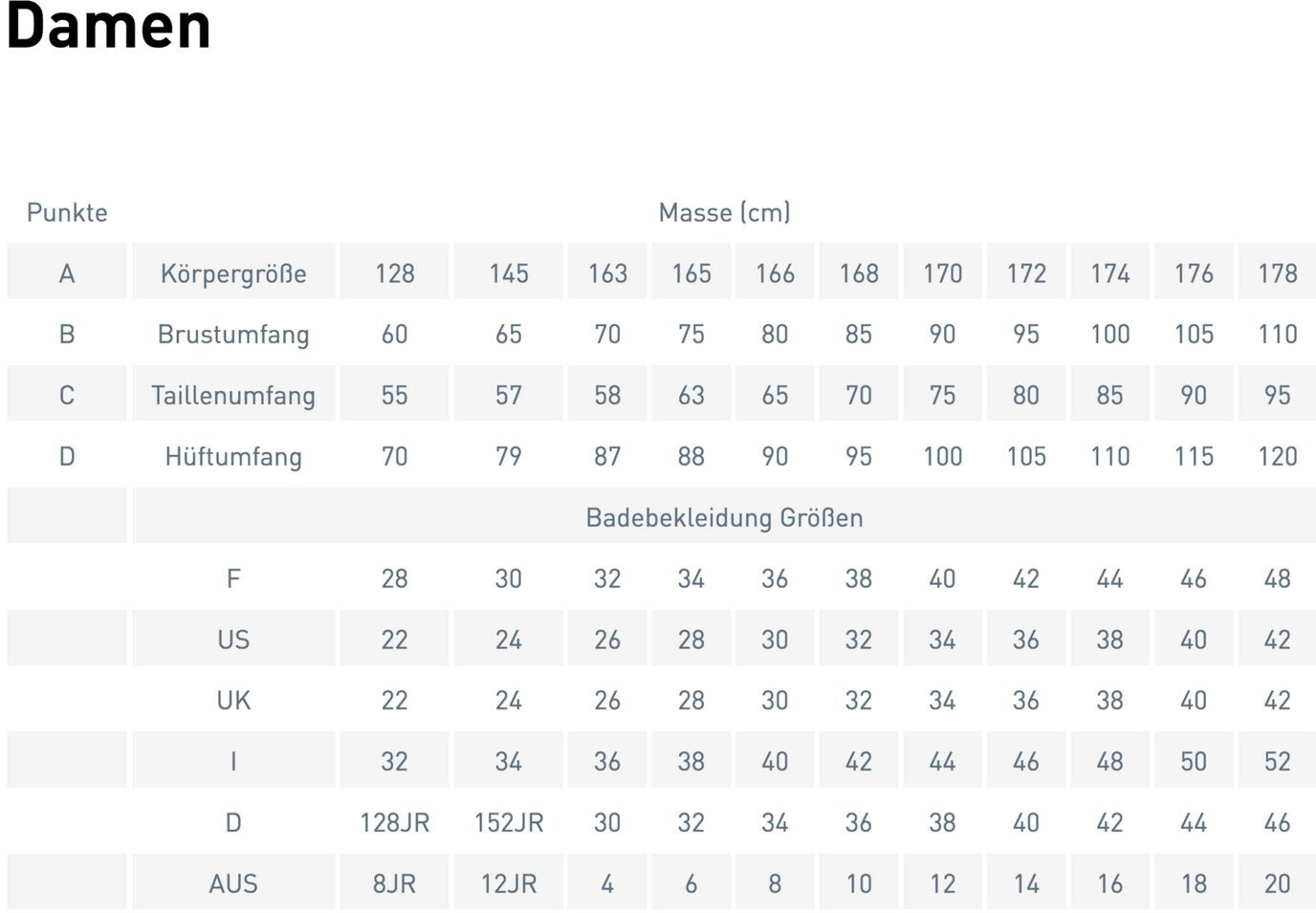Viewport: 1316px width, 913px height.
Task: Click the AUS size row label
Action: (233, 884)
